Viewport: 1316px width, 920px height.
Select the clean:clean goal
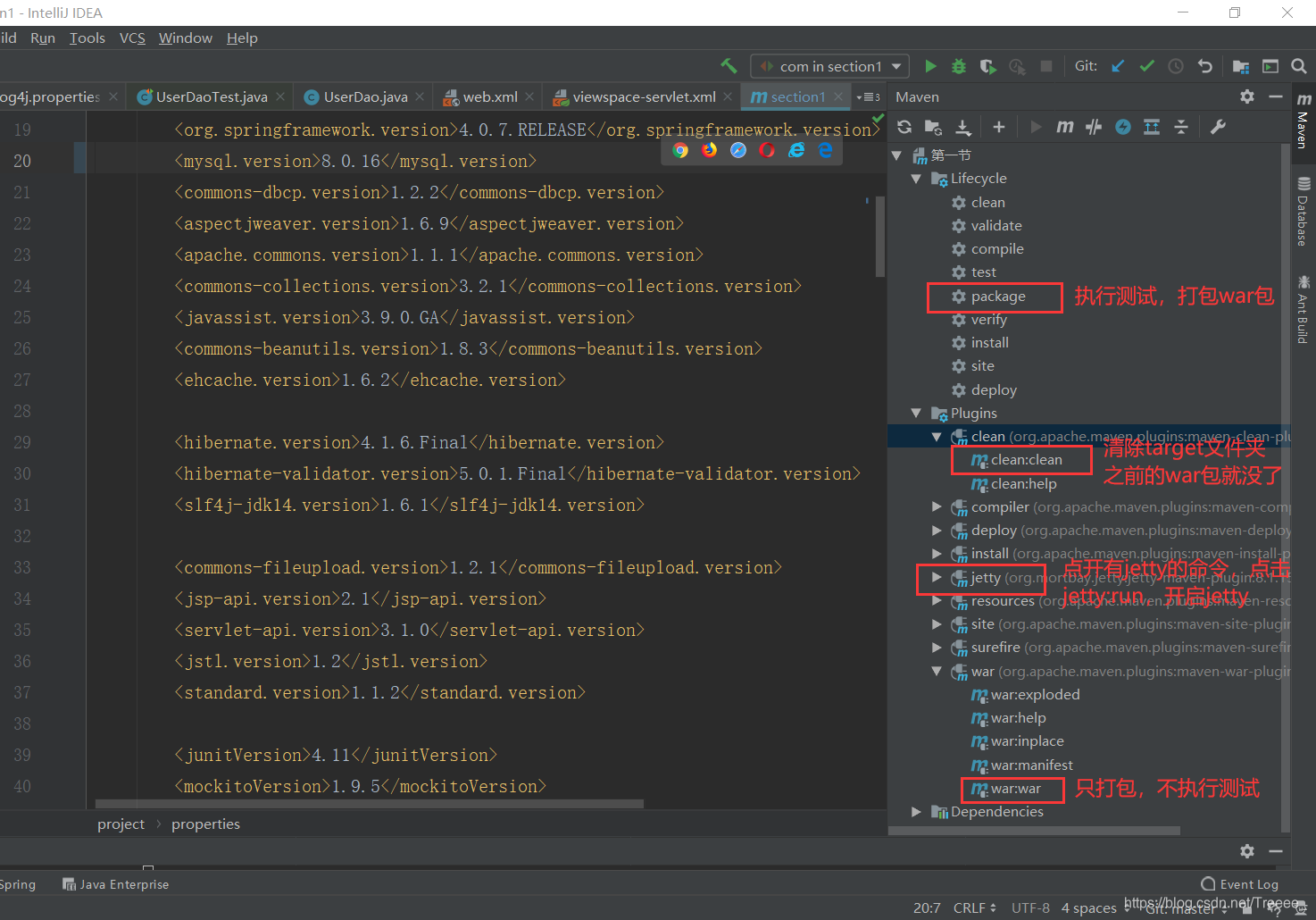pos(1027,460)
